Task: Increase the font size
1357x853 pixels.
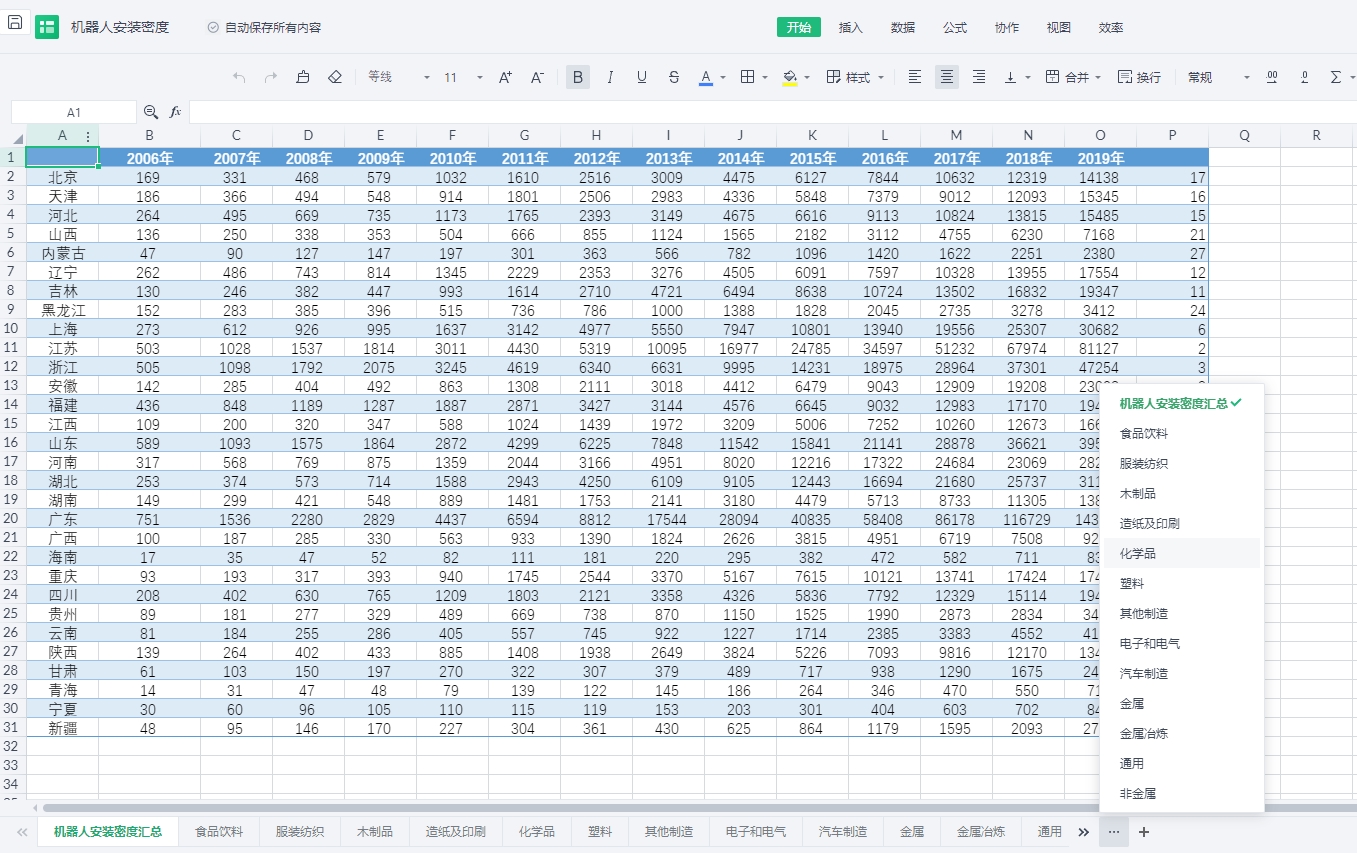Action: (x=505, y=77)
